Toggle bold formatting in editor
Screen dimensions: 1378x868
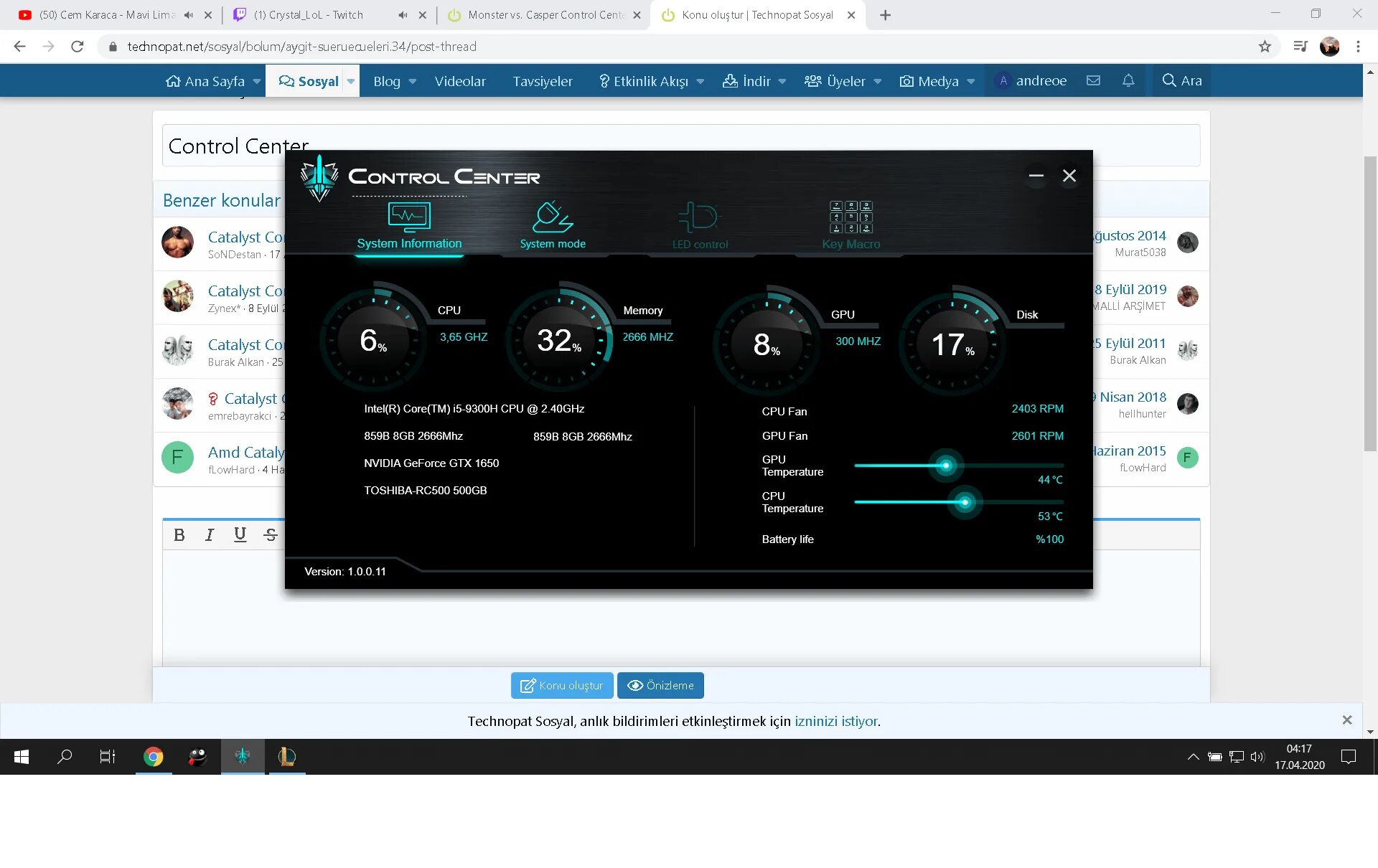(x=179, y=535)
